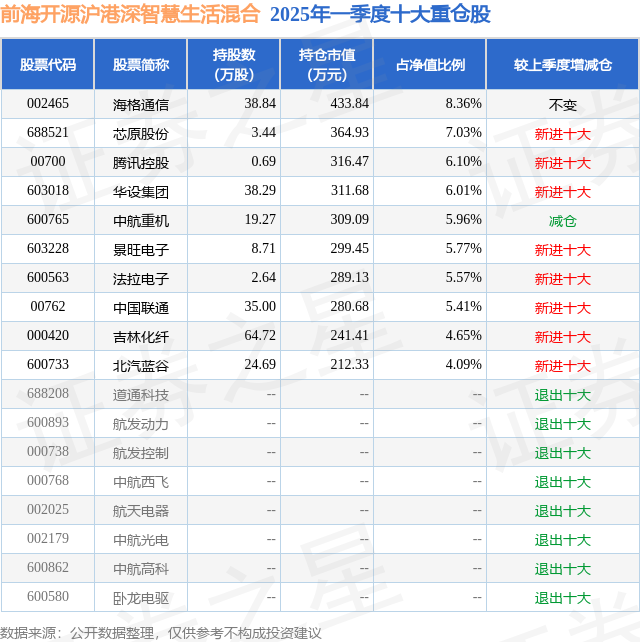The height and width of the screenshot is (642, 640).
Task: Select stock name 北汽蓝谷
Action: click(x=141, y=366)
